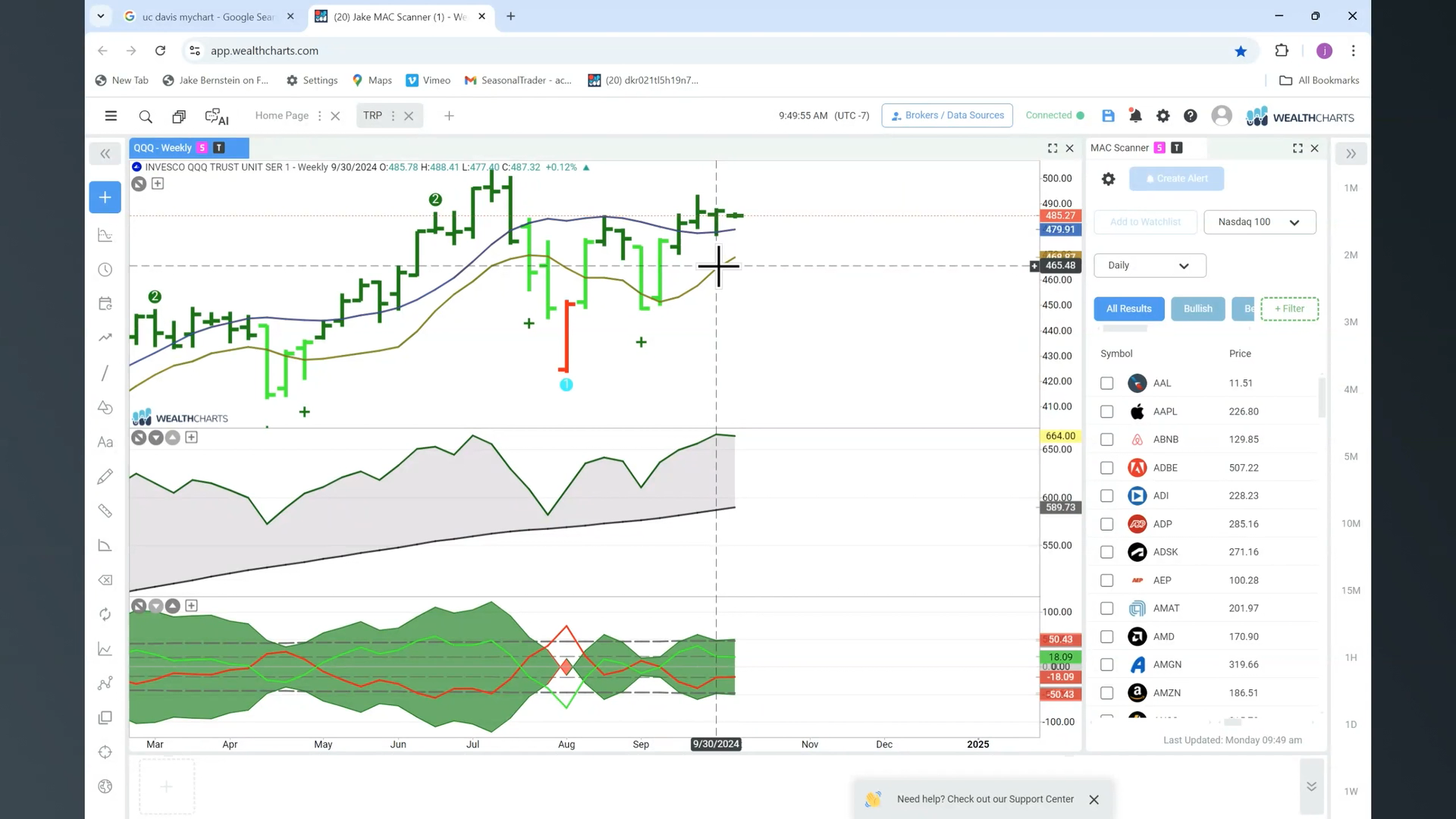Click Brokers / Data Sources button
Screen dimensions: 1456x819
(x=947, y=115)
